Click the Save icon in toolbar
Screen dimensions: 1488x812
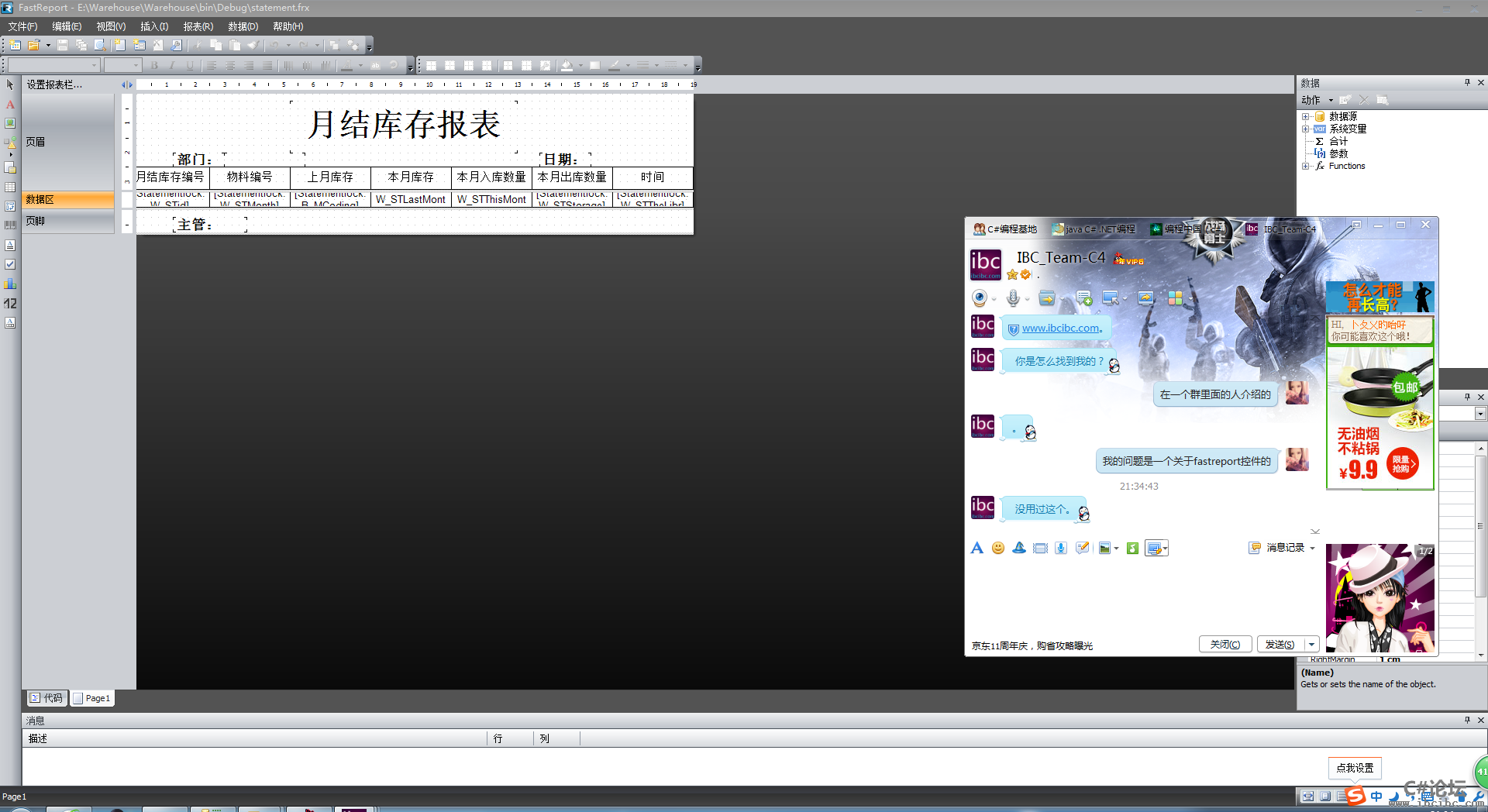coord(63,46)
